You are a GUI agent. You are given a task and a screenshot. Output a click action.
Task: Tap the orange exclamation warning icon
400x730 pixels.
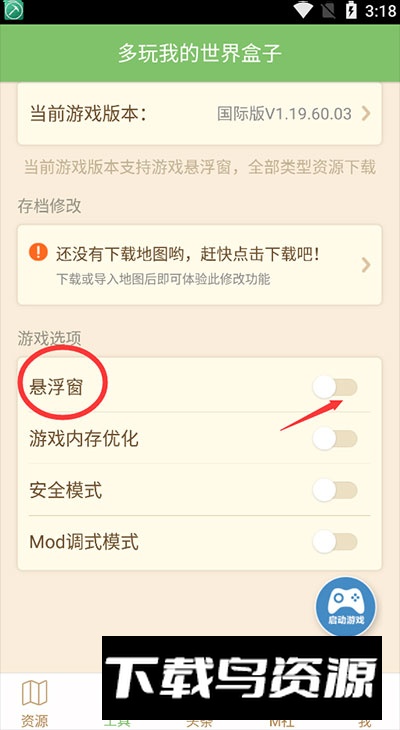click(x=38, y=252)
